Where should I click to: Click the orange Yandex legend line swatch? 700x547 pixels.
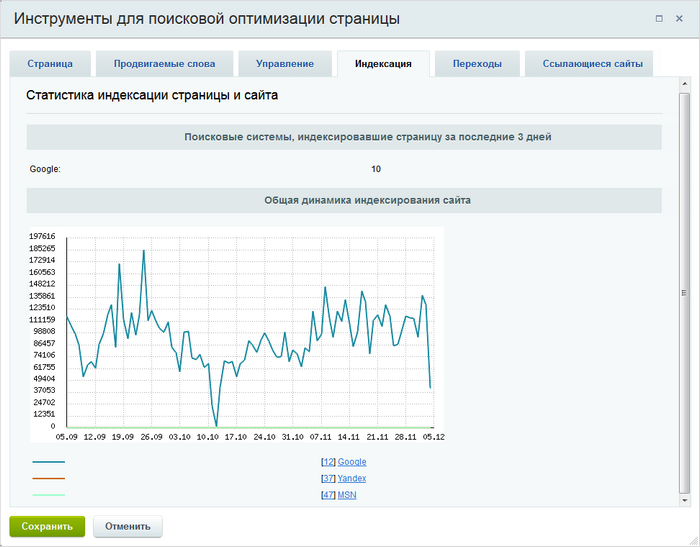click(x=49, y=478)
